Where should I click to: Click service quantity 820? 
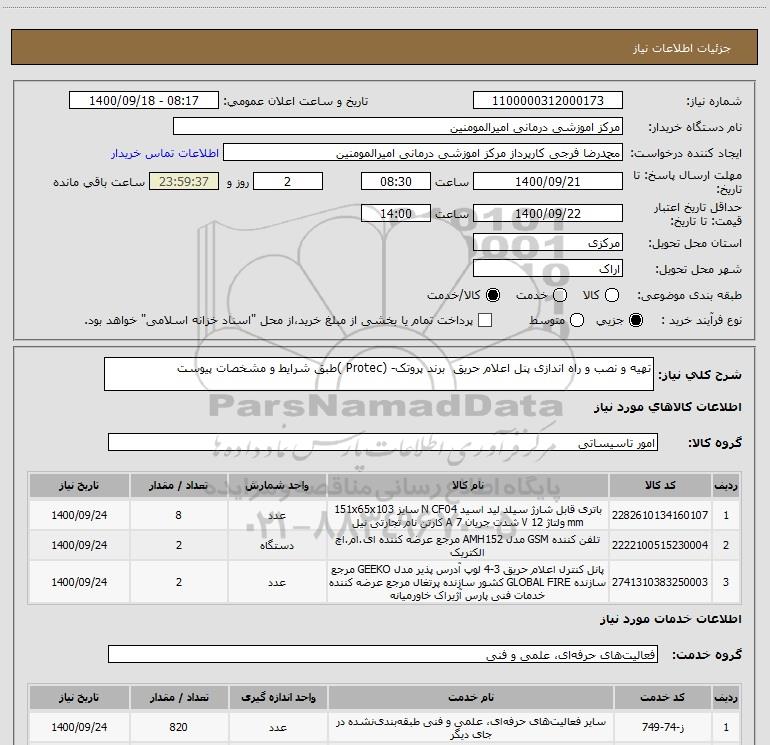(x=179, y=727)
